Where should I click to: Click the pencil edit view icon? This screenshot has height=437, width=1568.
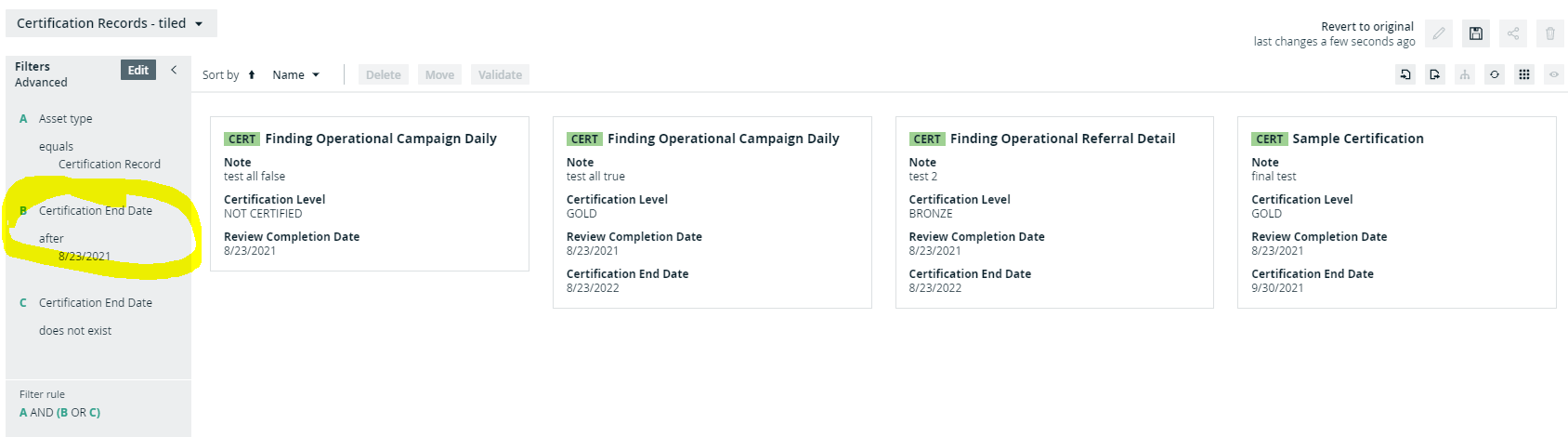coord(1439,33)
